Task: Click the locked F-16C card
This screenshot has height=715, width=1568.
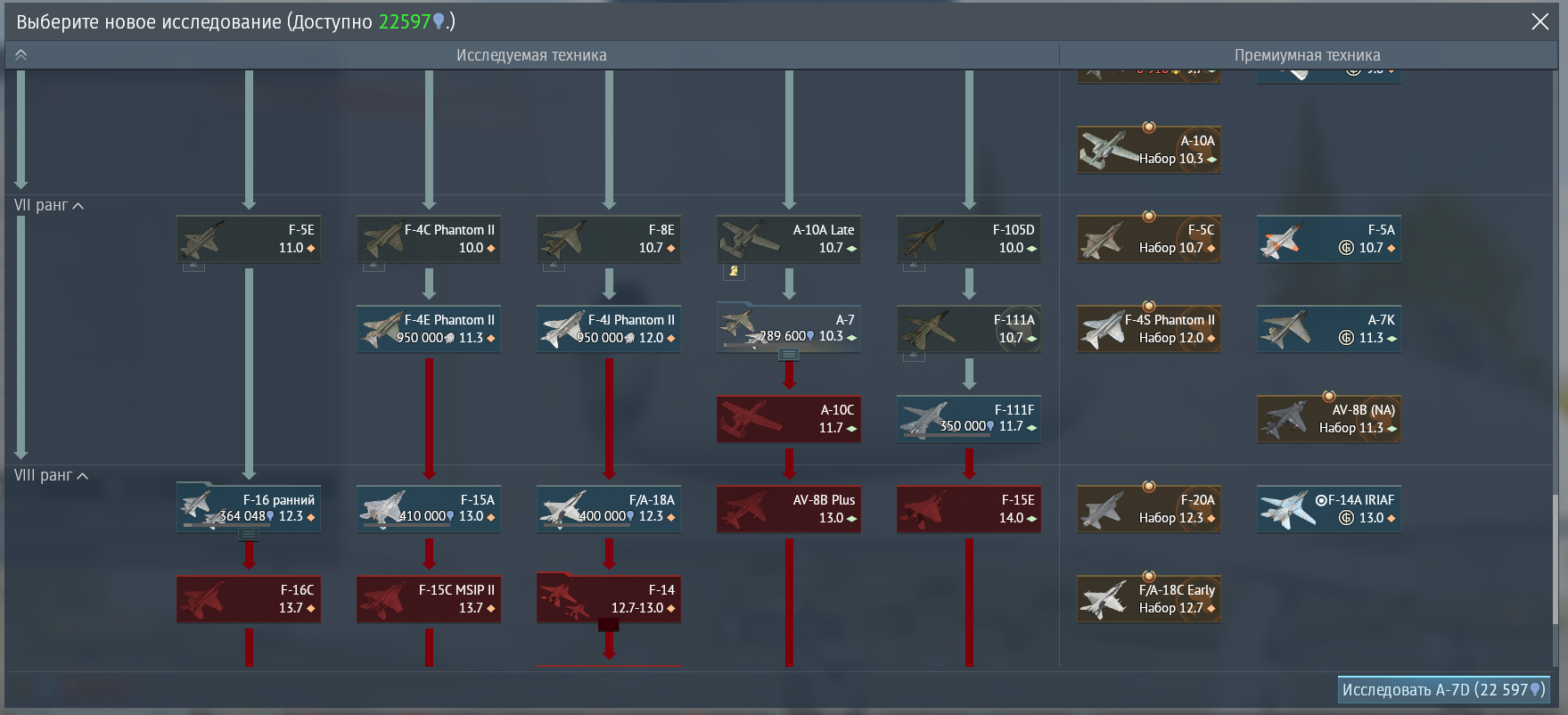Action: 249,599
